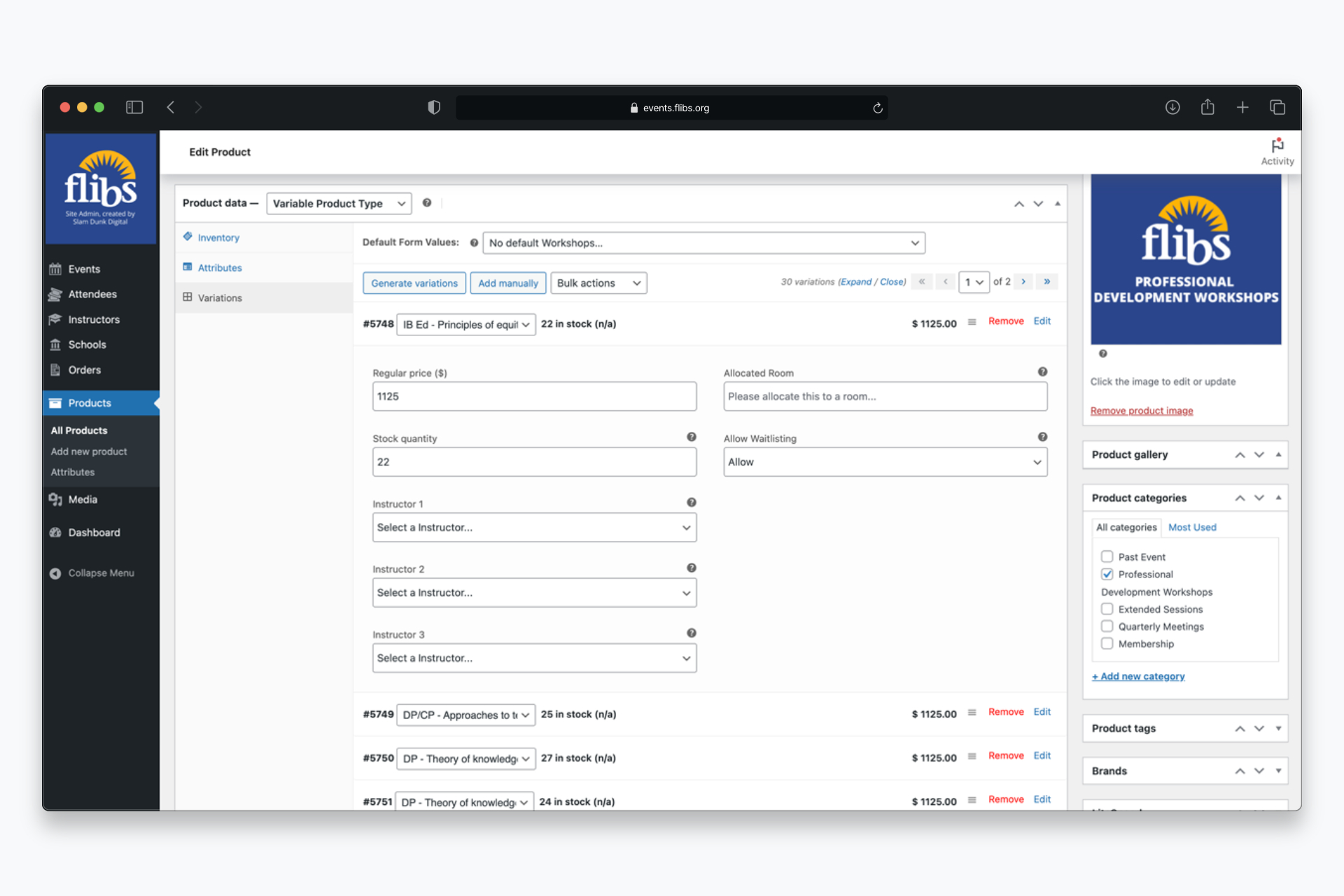
Task: Check the Past Event category
Action: (x=1107, y=556)
